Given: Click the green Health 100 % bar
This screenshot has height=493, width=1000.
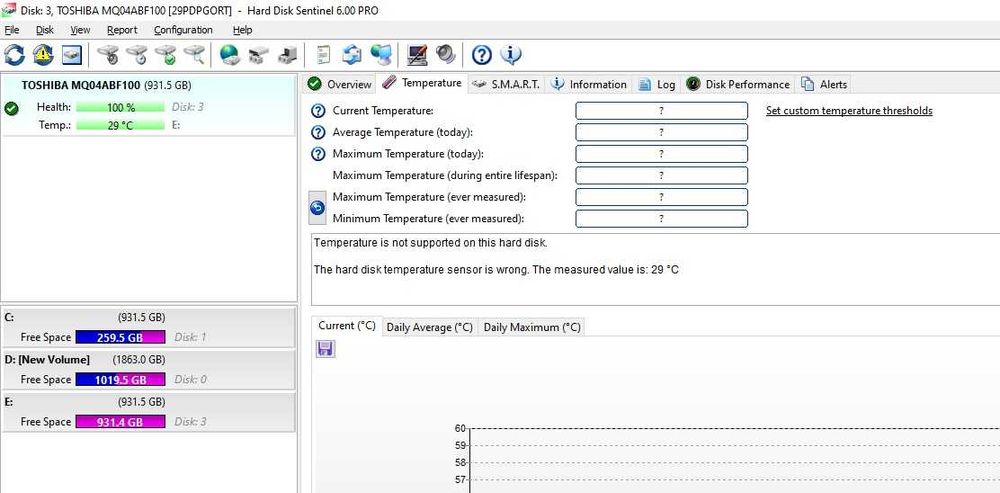Looking at the screenshot, I should tap(121, 108).
